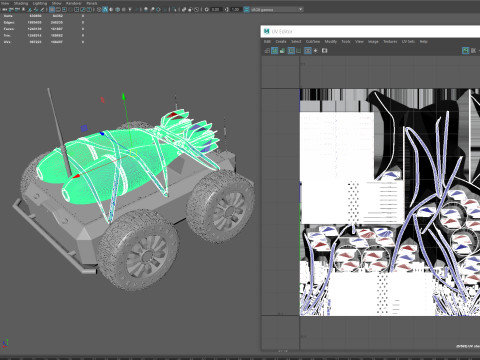Toggle the viewport grid display button
Viewport: 480px width, 360px height.
point(52,9)
